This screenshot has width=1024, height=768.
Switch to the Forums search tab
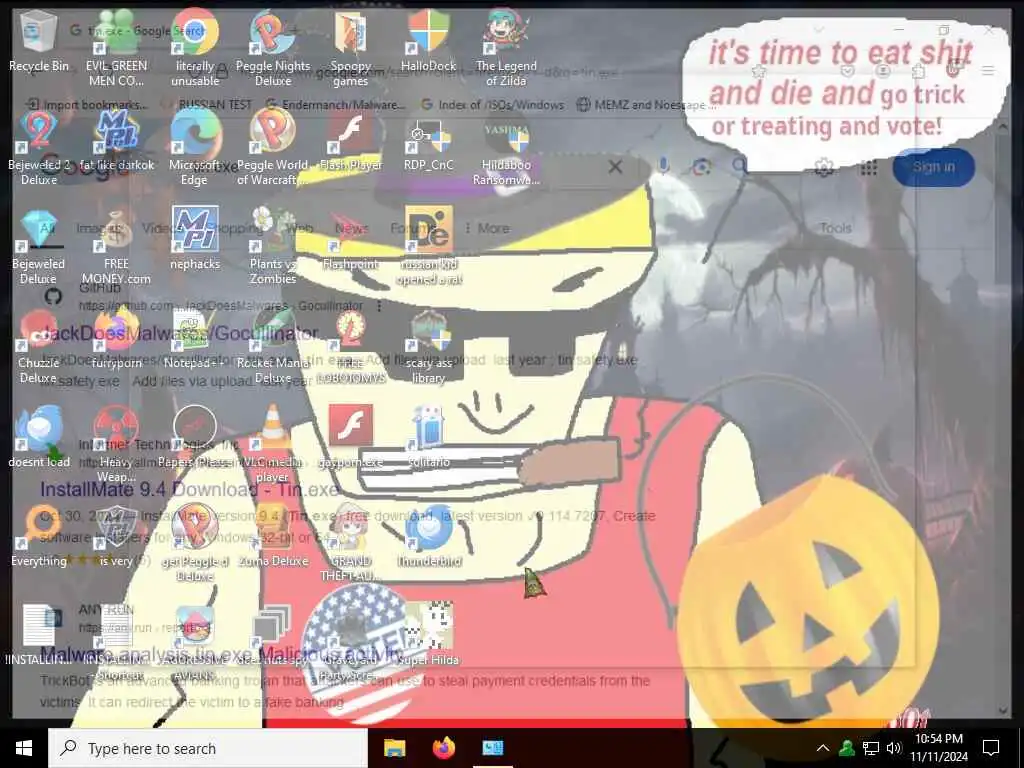tap(411, 228)
